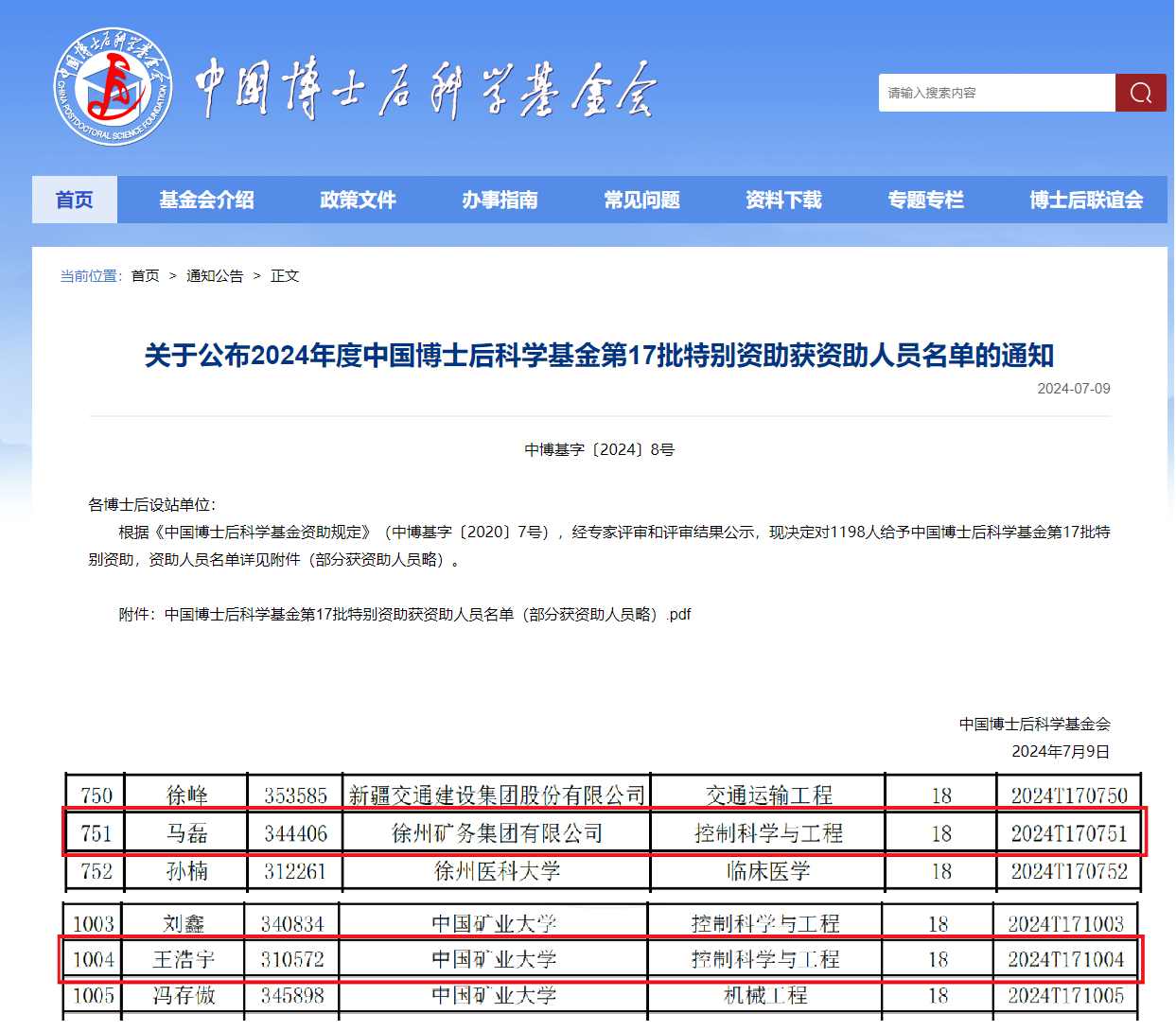Click the highlighted row for 王浩宇

pos(602,959)
